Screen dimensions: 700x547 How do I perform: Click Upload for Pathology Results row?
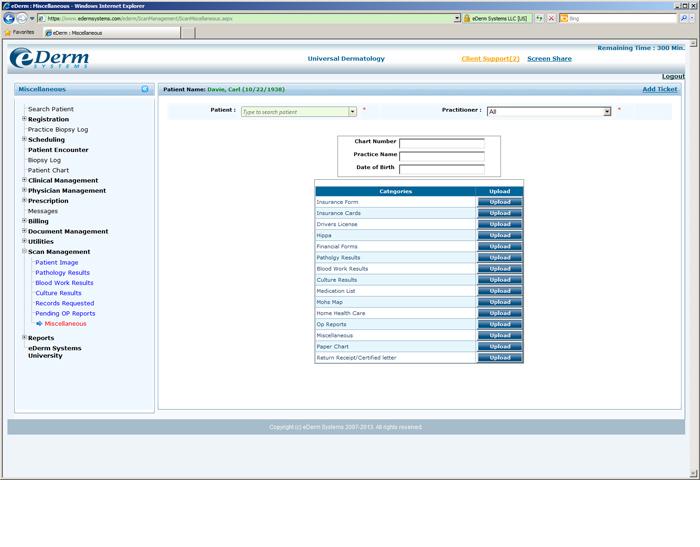click(500, 258)
